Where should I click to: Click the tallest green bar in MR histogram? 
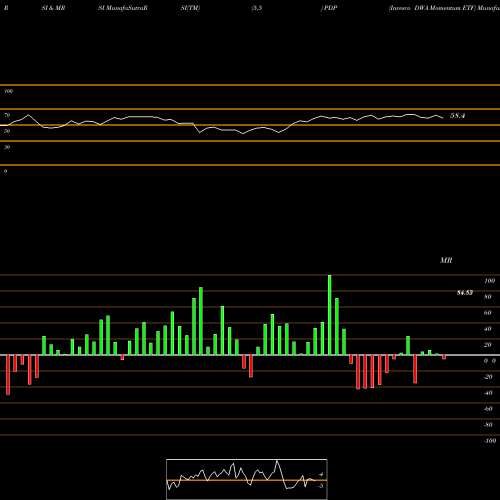click(x=330, y=315)
